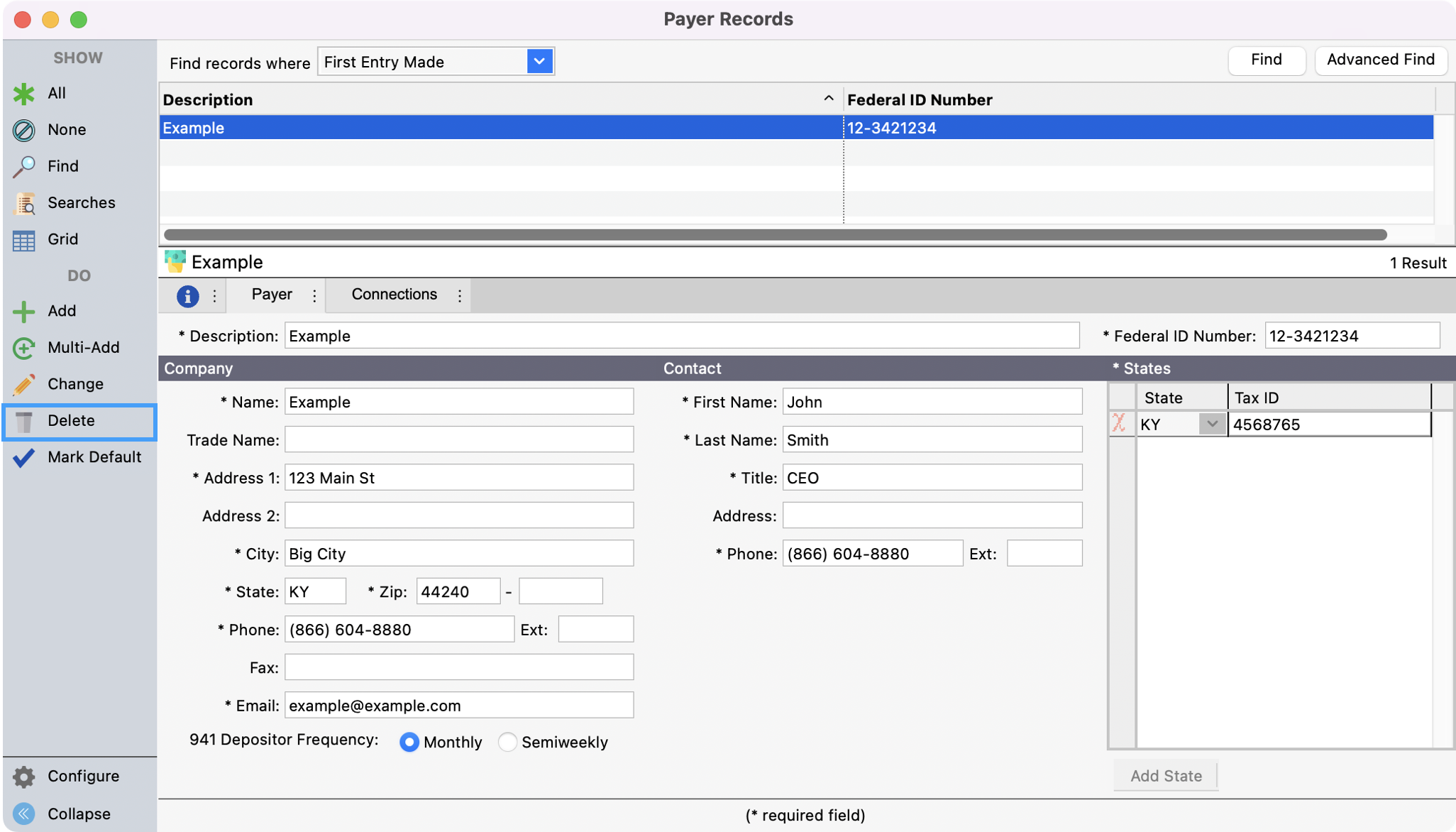Click the Mark Default checkmark icon
The width and height of the screenshot is (1456, 832).
tap(24, 457)
